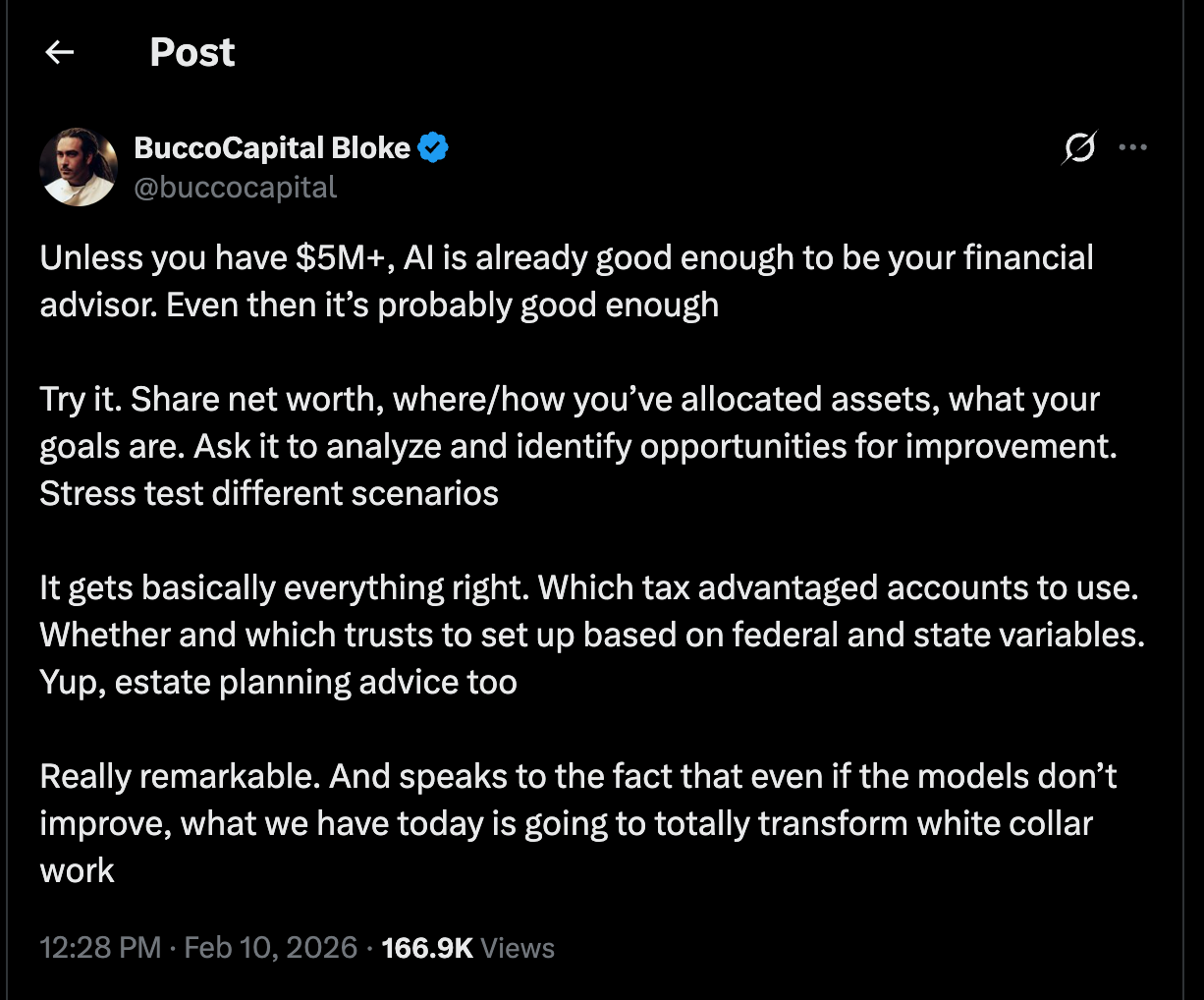Image resolution: width=1204 pixels, height=1000 pixels.
Task: Click the Post page heading
Action: 192,52
